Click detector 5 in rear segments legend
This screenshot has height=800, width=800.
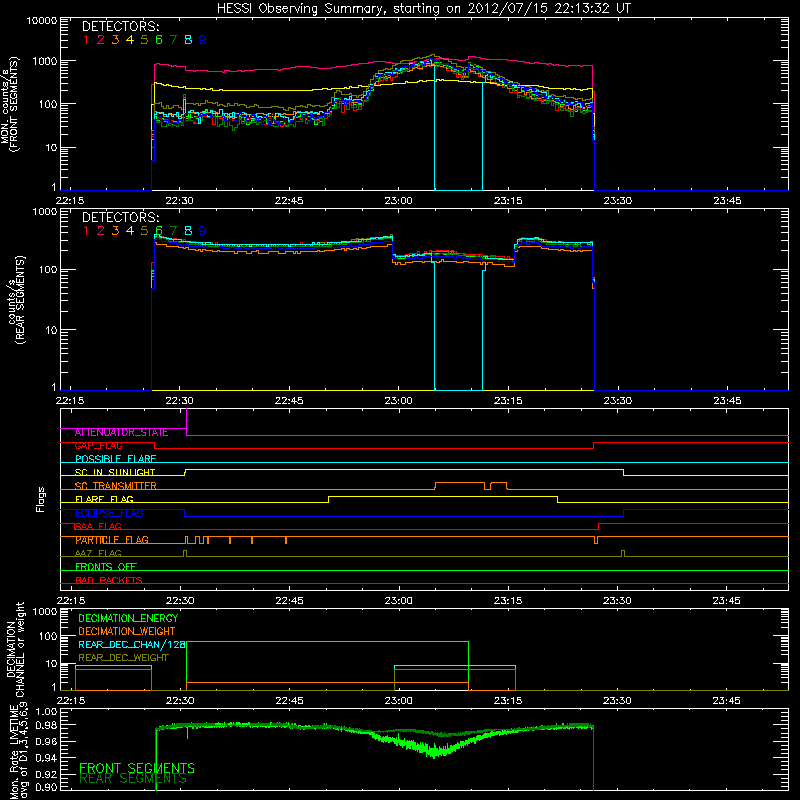144,231
